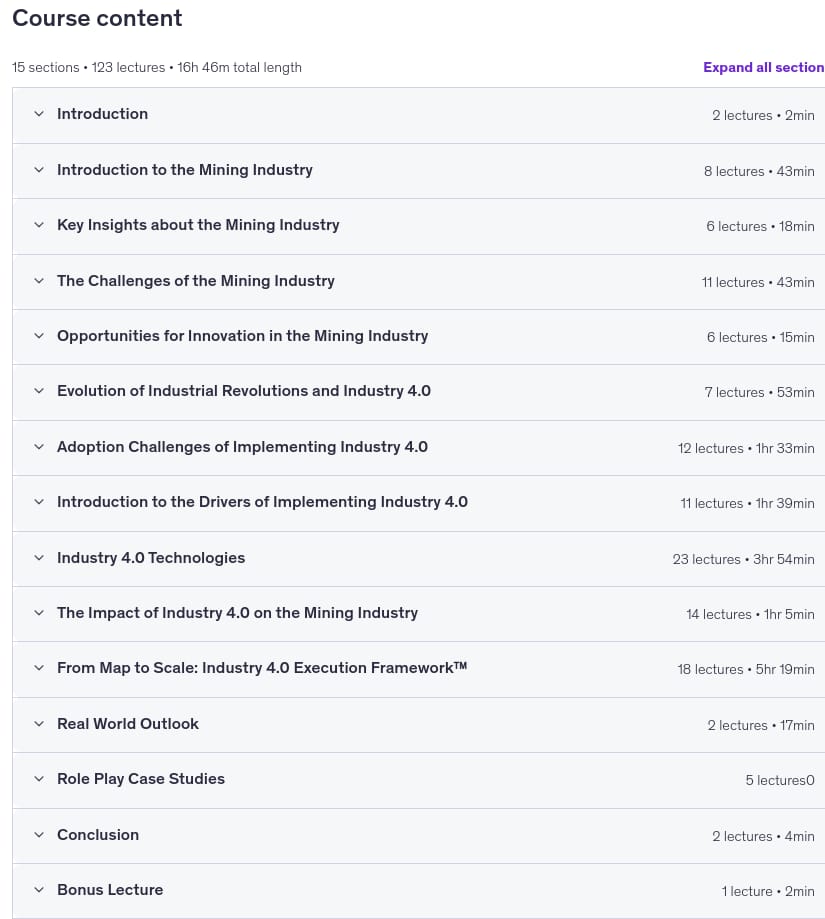Click the "2 lectures • 2min" text
The image size is (825, 919).
[763, 115]
